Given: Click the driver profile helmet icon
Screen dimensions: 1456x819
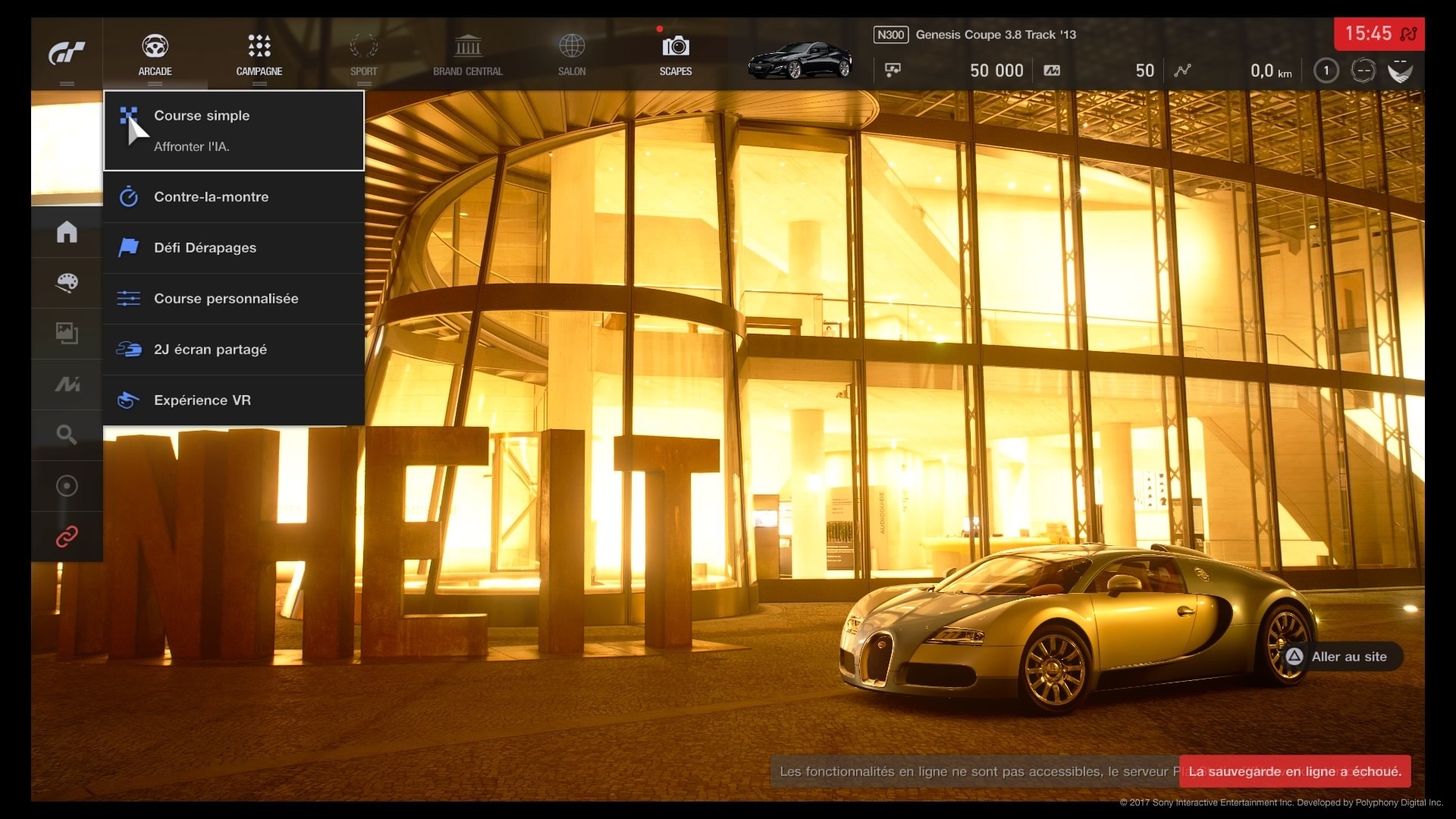Looking at the screenshot, I should (1400, 71).
